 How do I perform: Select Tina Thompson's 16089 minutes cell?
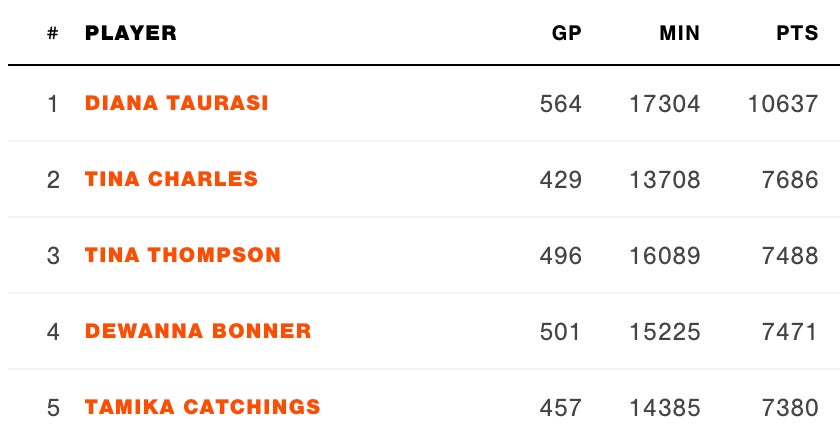pos(665,256)
